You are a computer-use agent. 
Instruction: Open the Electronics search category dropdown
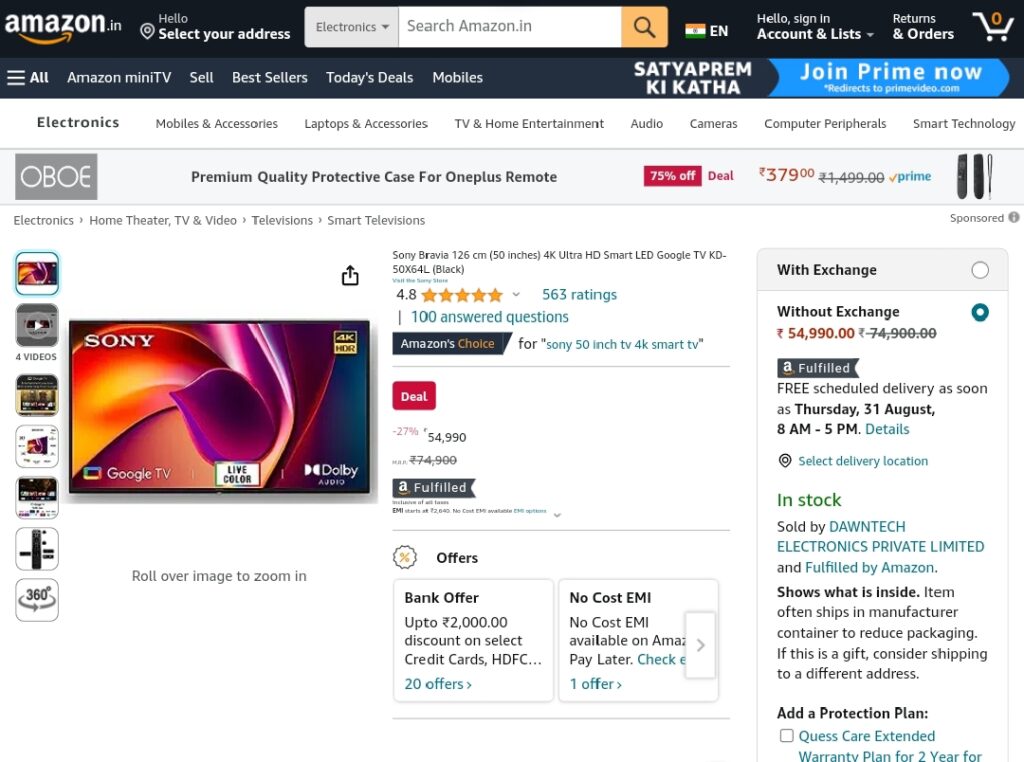(x=351, y=27)
